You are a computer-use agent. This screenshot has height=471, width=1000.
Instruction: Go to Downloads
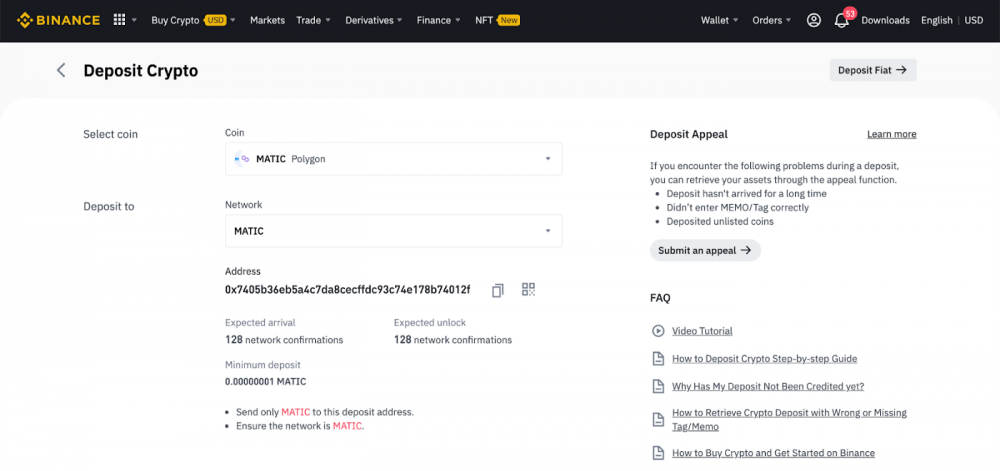(x=885, y=20)
